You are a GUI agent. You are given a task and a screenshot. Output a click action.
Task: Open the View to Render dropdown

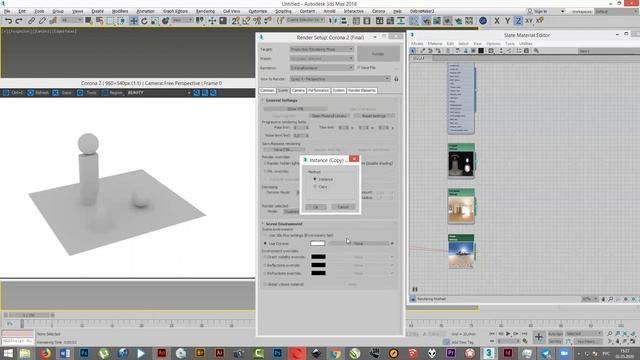(340, 79)
